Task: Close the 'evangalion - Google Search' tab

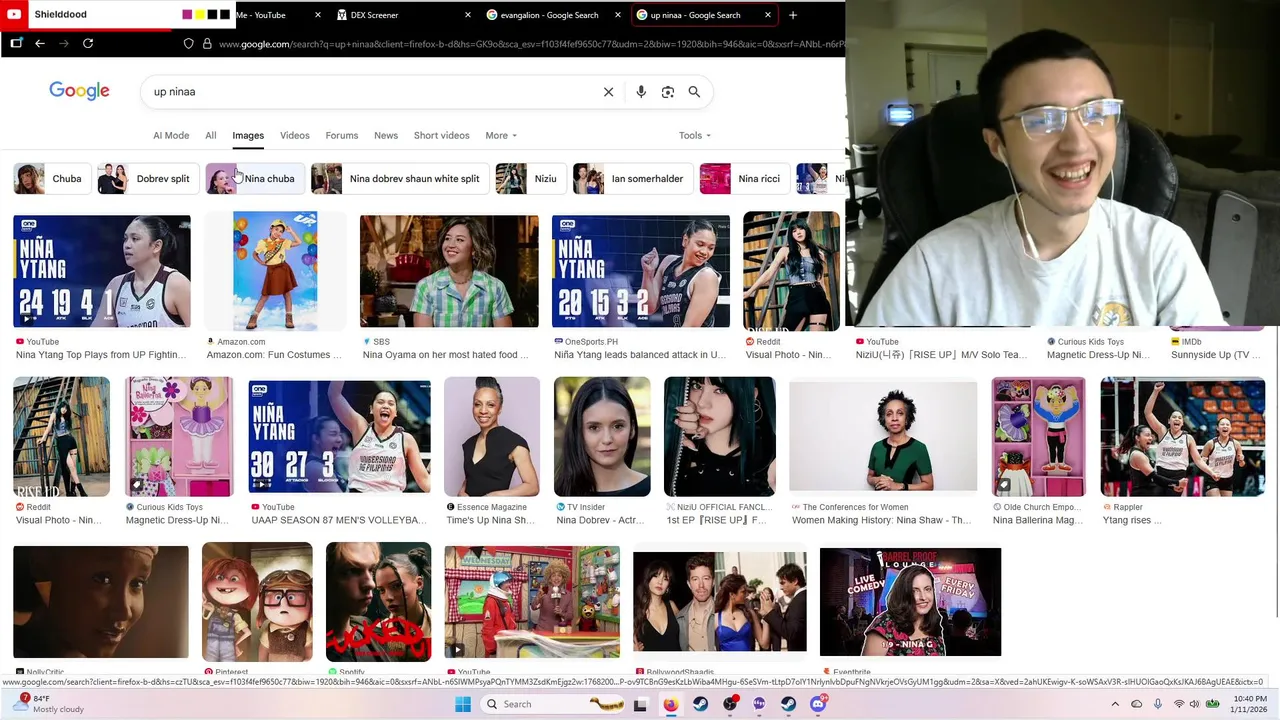Action: point(618,15)
